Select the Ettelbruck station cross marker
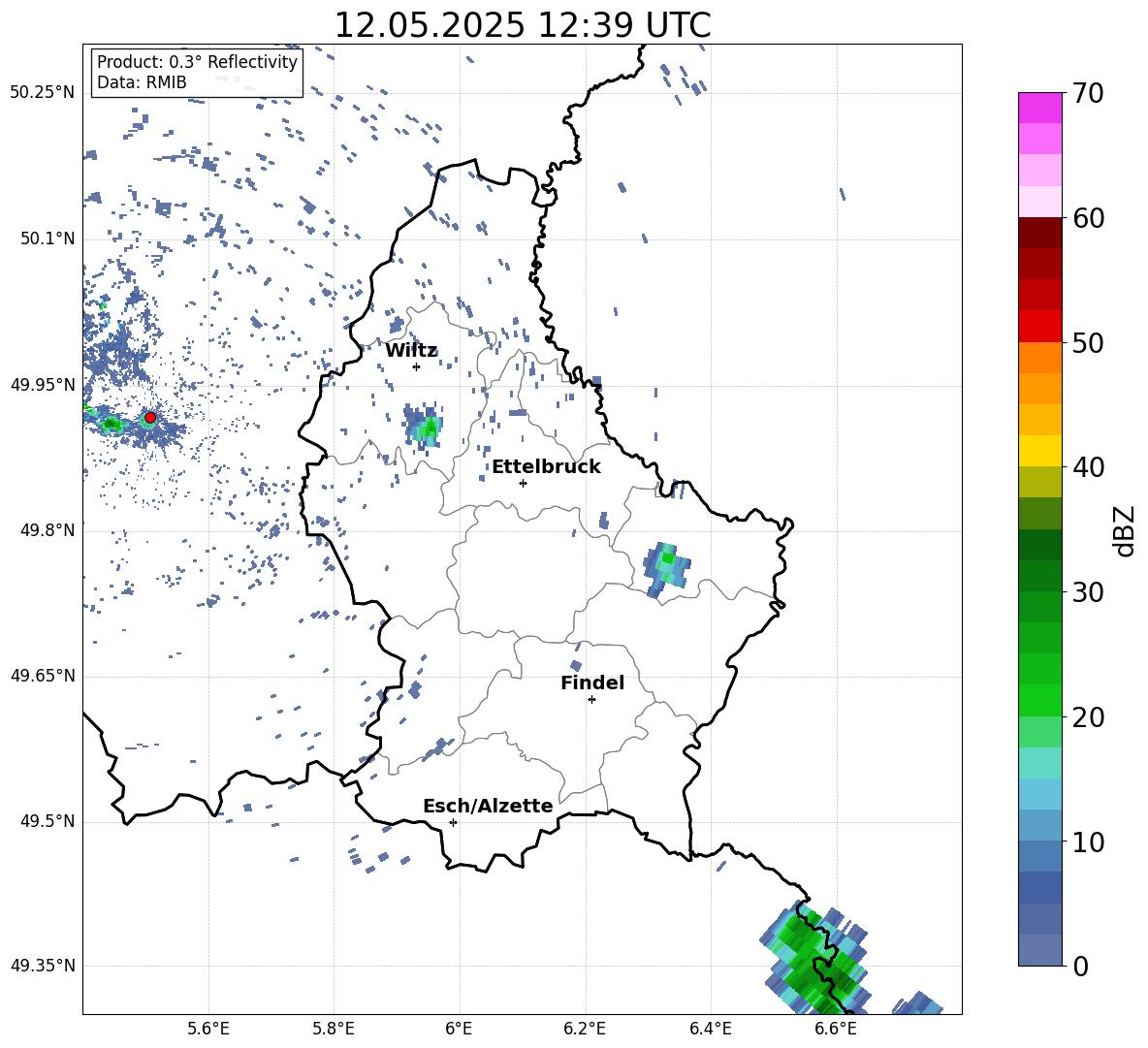This screenshot has height=1048, width=1148. click(523, 483)
